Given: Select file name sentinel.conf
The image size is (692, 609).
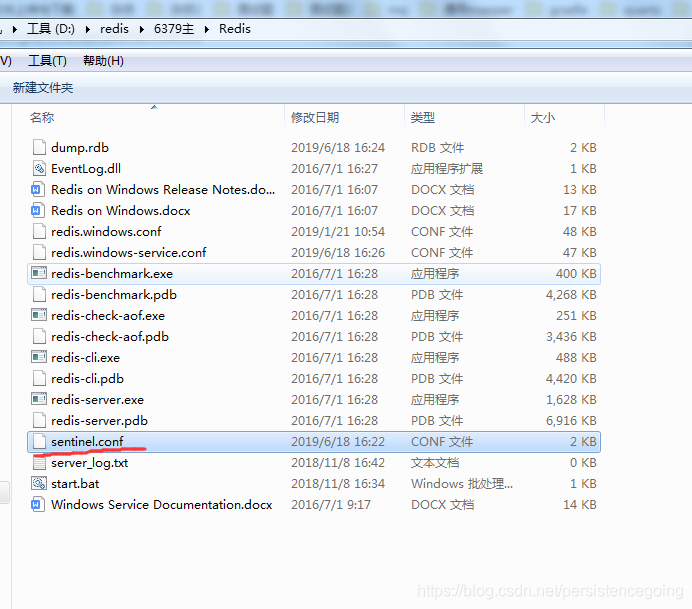Looking at the screenshot, I should 87,441.
